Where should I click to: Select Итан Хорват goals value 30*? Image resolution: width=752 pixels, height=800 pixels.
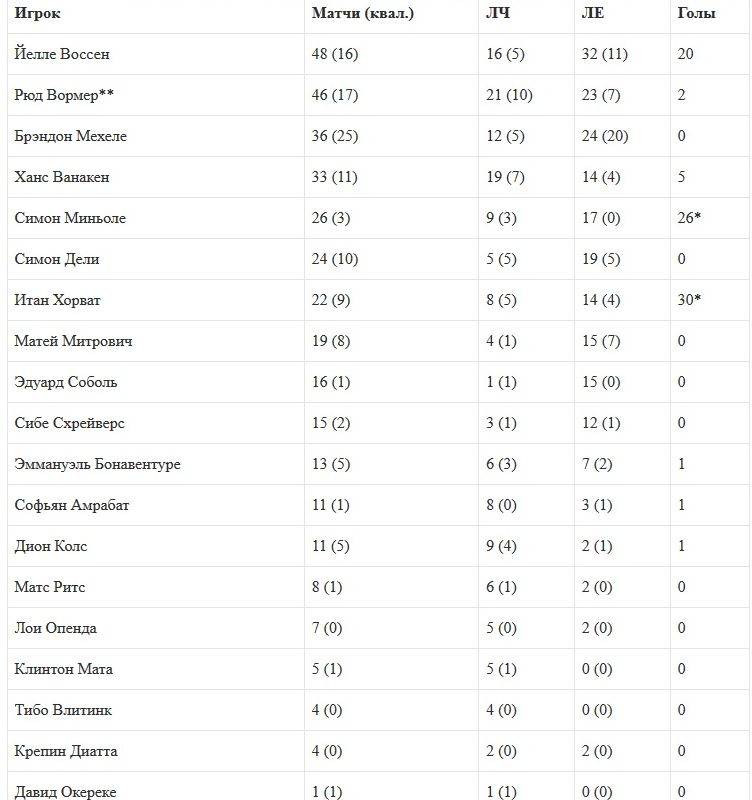click(x=689, y=300)
